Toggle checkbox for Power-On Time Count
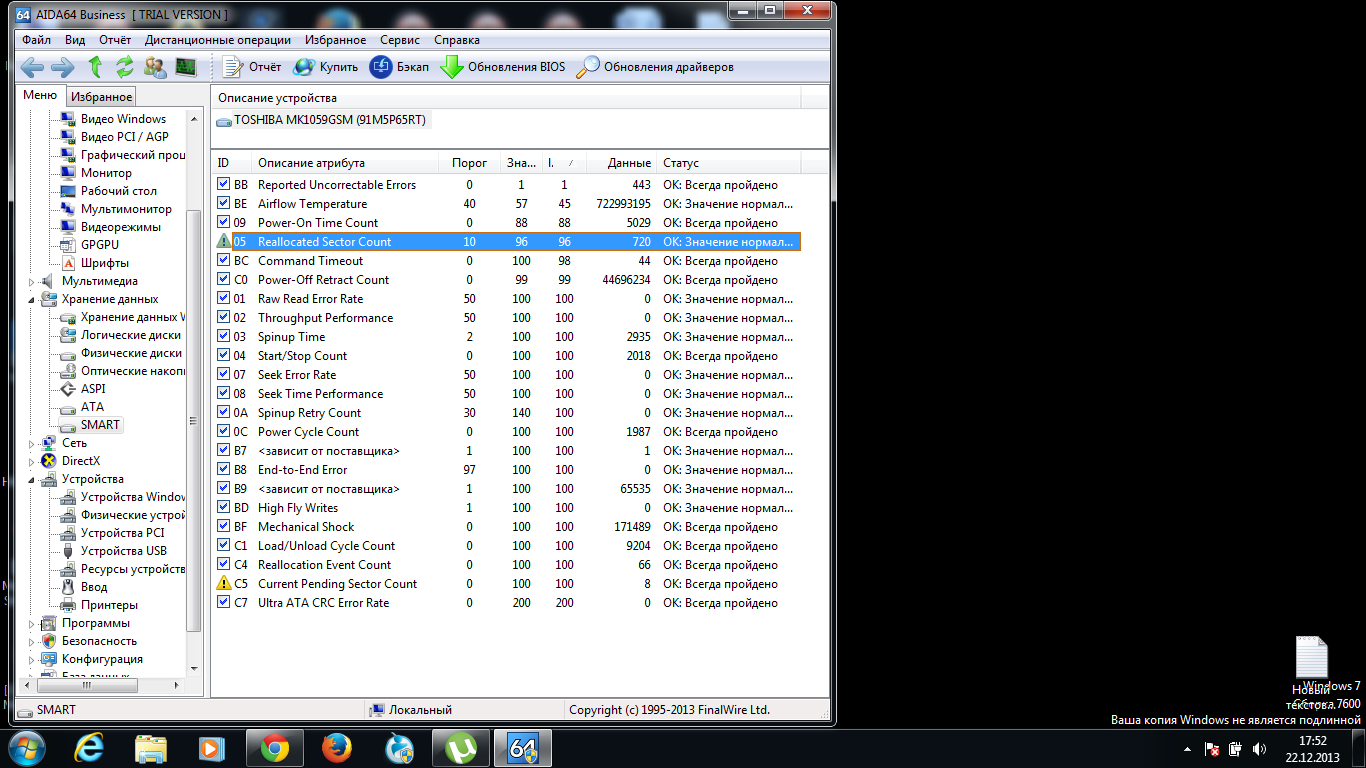Screen dimensions: 1366x768 224,223
